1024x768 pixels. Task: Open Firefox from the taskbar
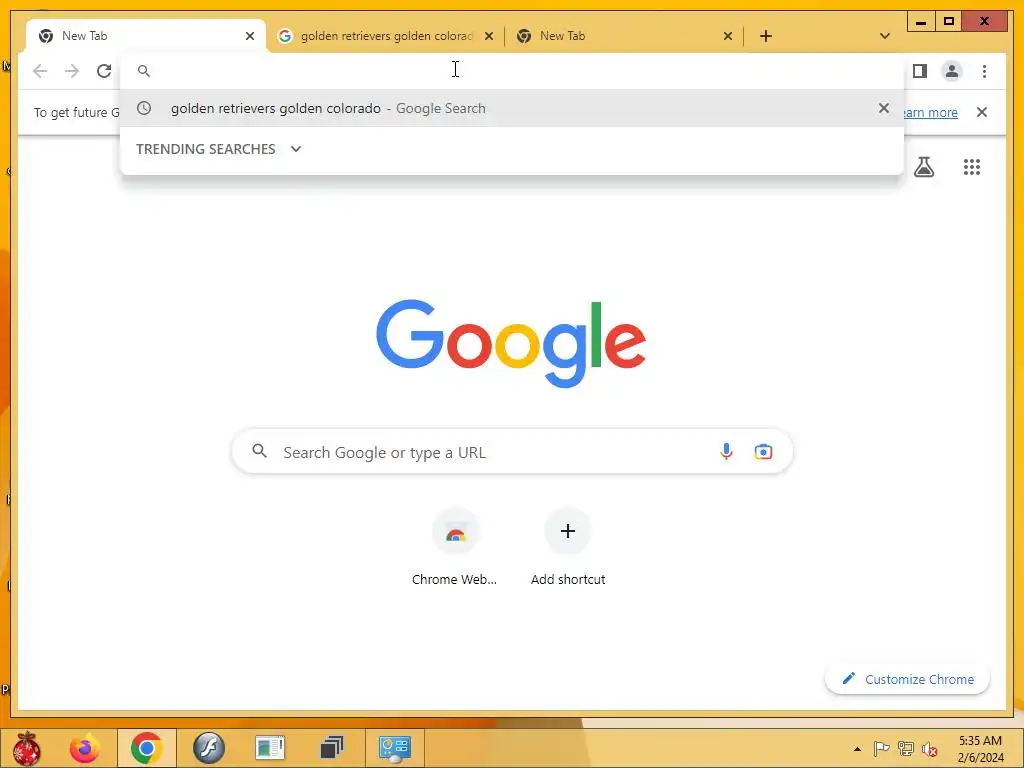point(84,748)
